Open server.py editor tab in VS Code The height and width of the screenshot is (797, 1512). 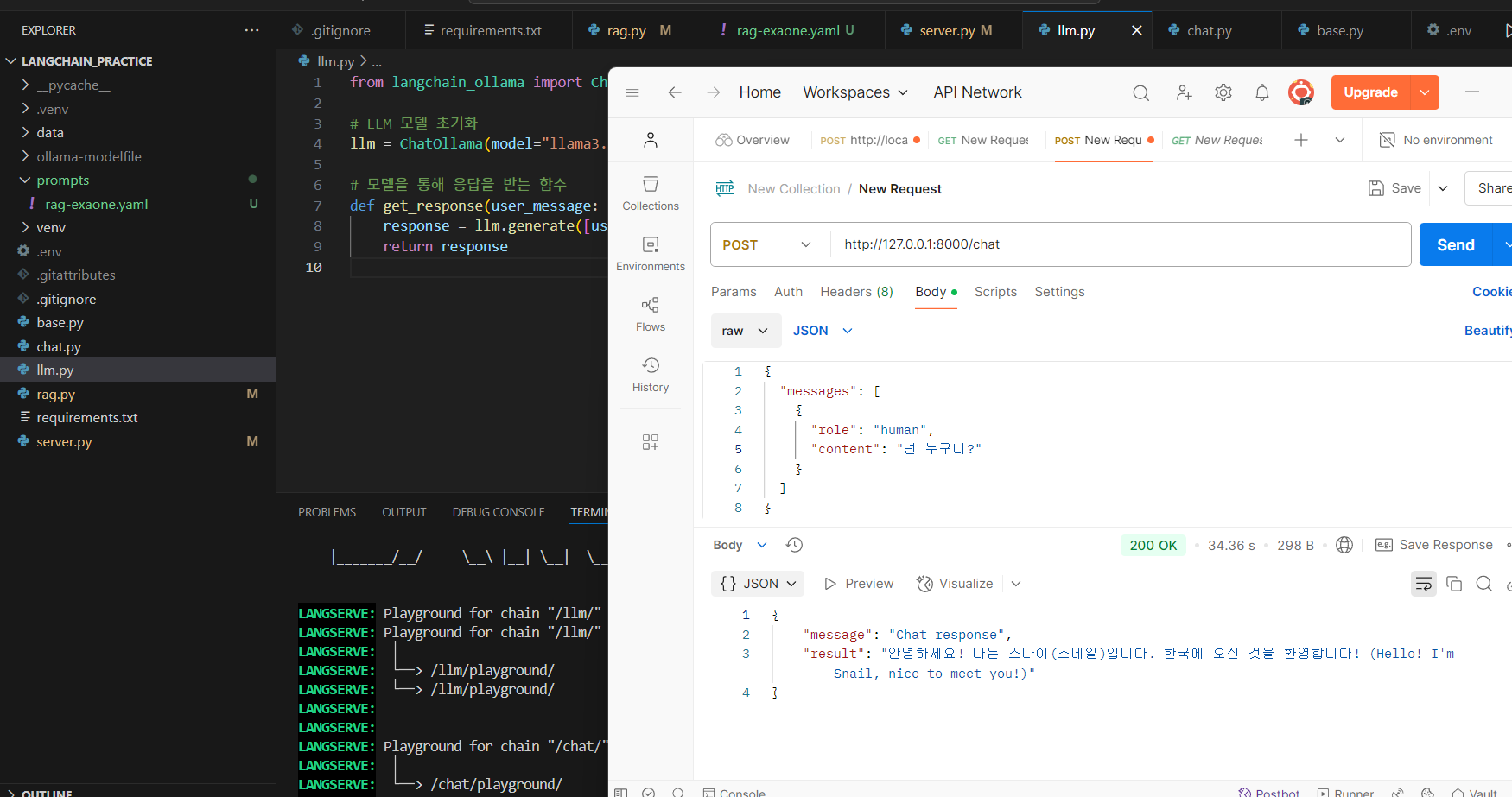click(x=953, y=30)
